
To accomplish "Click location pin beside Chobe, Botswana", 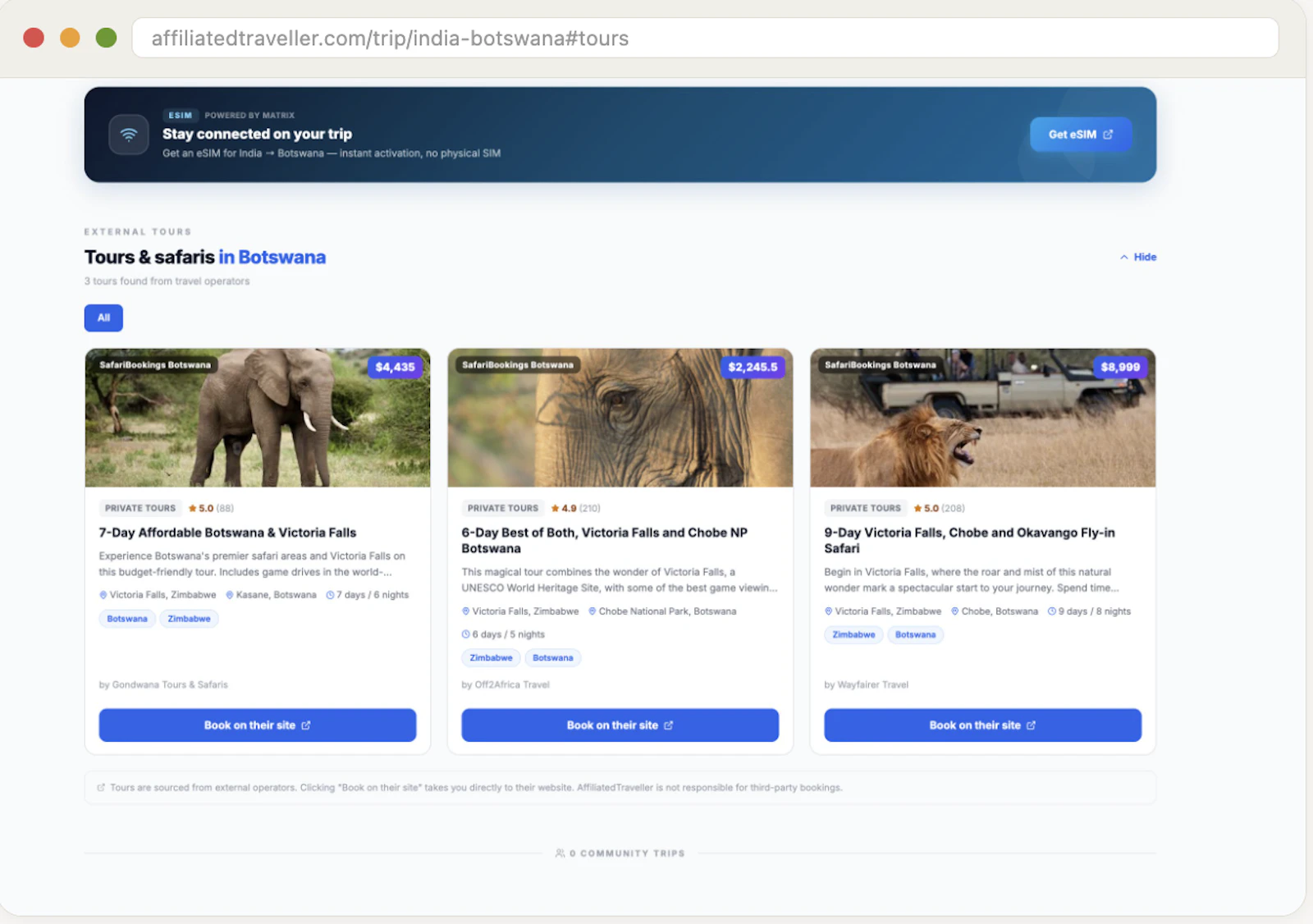I will click(955, 611).
